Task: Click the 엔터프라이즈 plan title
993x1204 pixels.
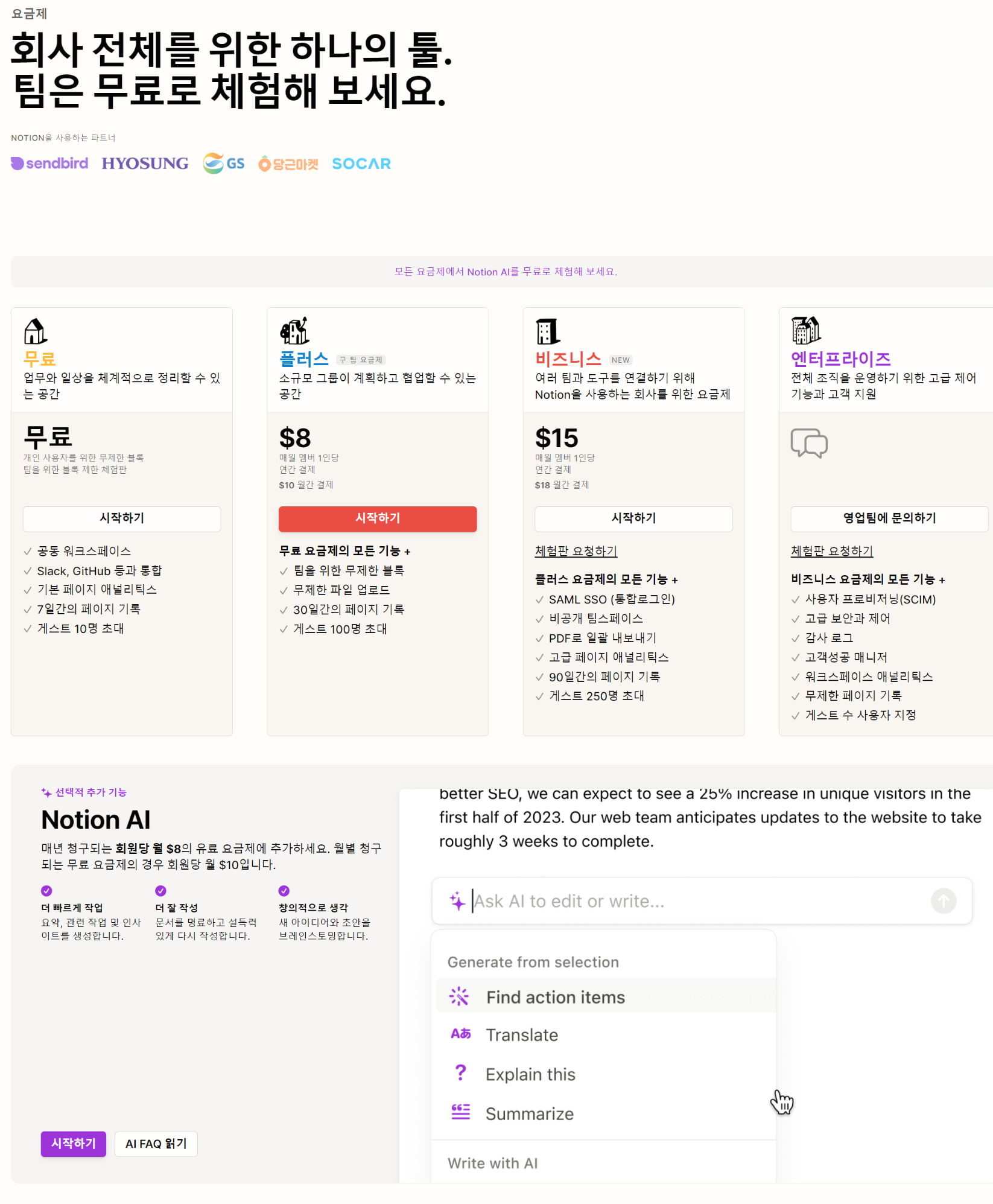Action: tap(841, 359)
